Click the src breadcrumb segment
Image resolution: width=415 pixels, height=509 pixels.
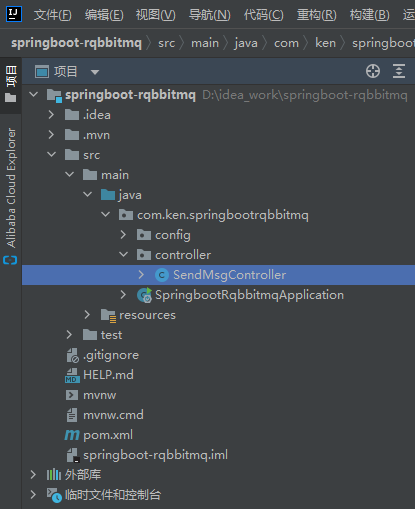click(166, 43)
